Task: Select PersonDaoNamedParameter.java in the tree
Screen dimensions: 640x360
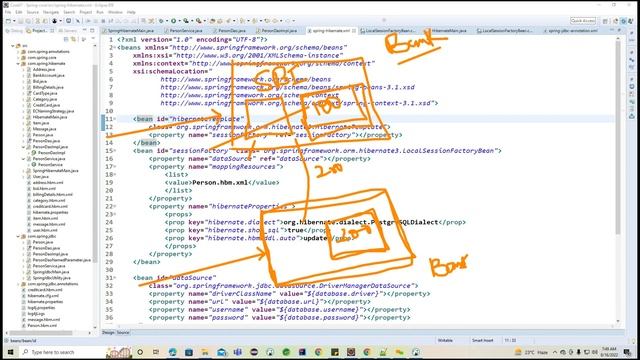Action: [x=62, y=260]
